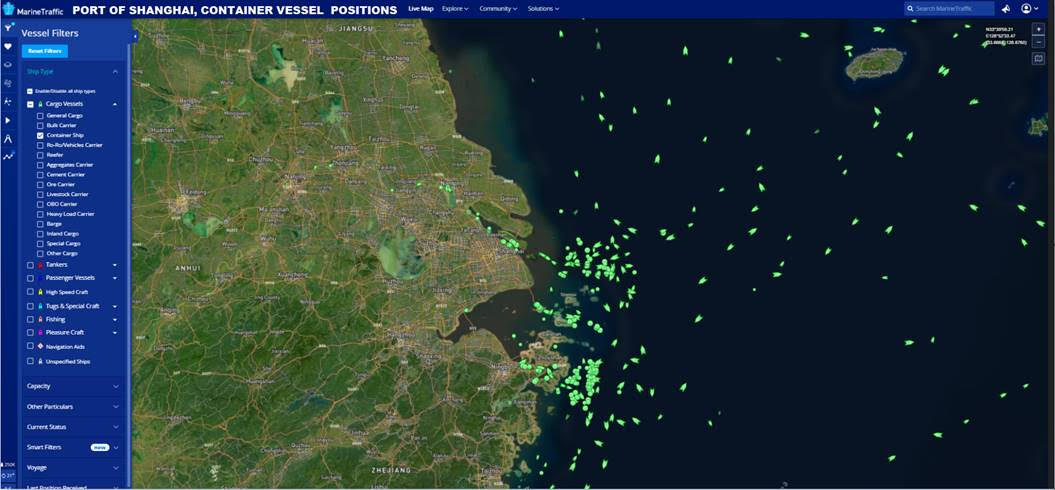This screenshot has height=490, width=1055.
Task: Open the Explore menu
Action: click(454, 8)
